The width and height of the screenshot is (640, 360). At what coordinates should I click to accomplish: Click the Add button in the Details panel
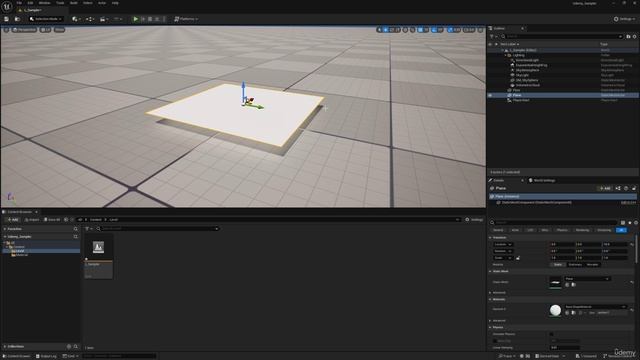click(604, 188)
